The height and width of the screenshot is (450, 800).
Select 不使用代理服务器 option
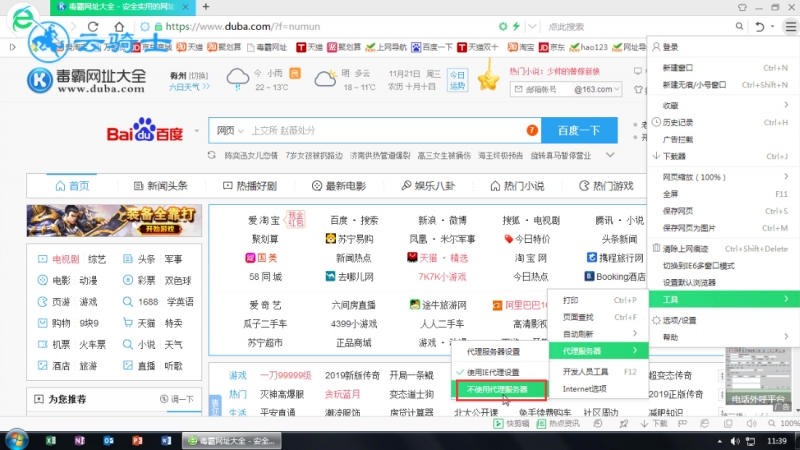pyautogui.click(x=501, y=390)
